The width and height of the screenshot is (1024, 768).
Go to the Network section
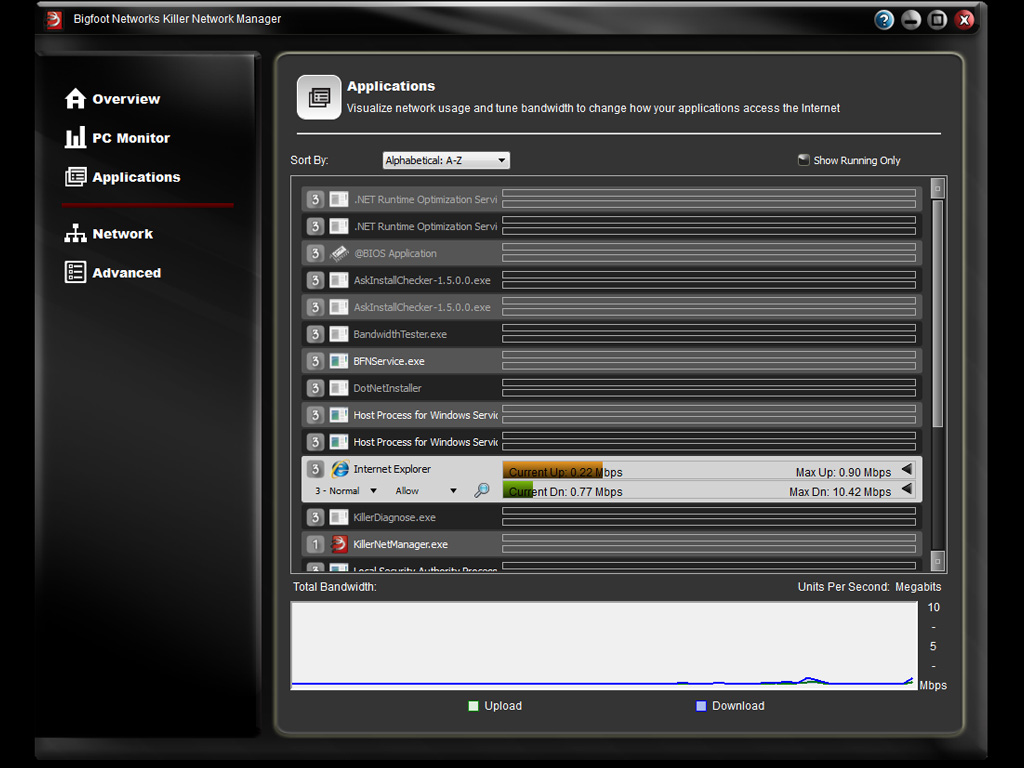pyautogui.click(x=122, y=234)
